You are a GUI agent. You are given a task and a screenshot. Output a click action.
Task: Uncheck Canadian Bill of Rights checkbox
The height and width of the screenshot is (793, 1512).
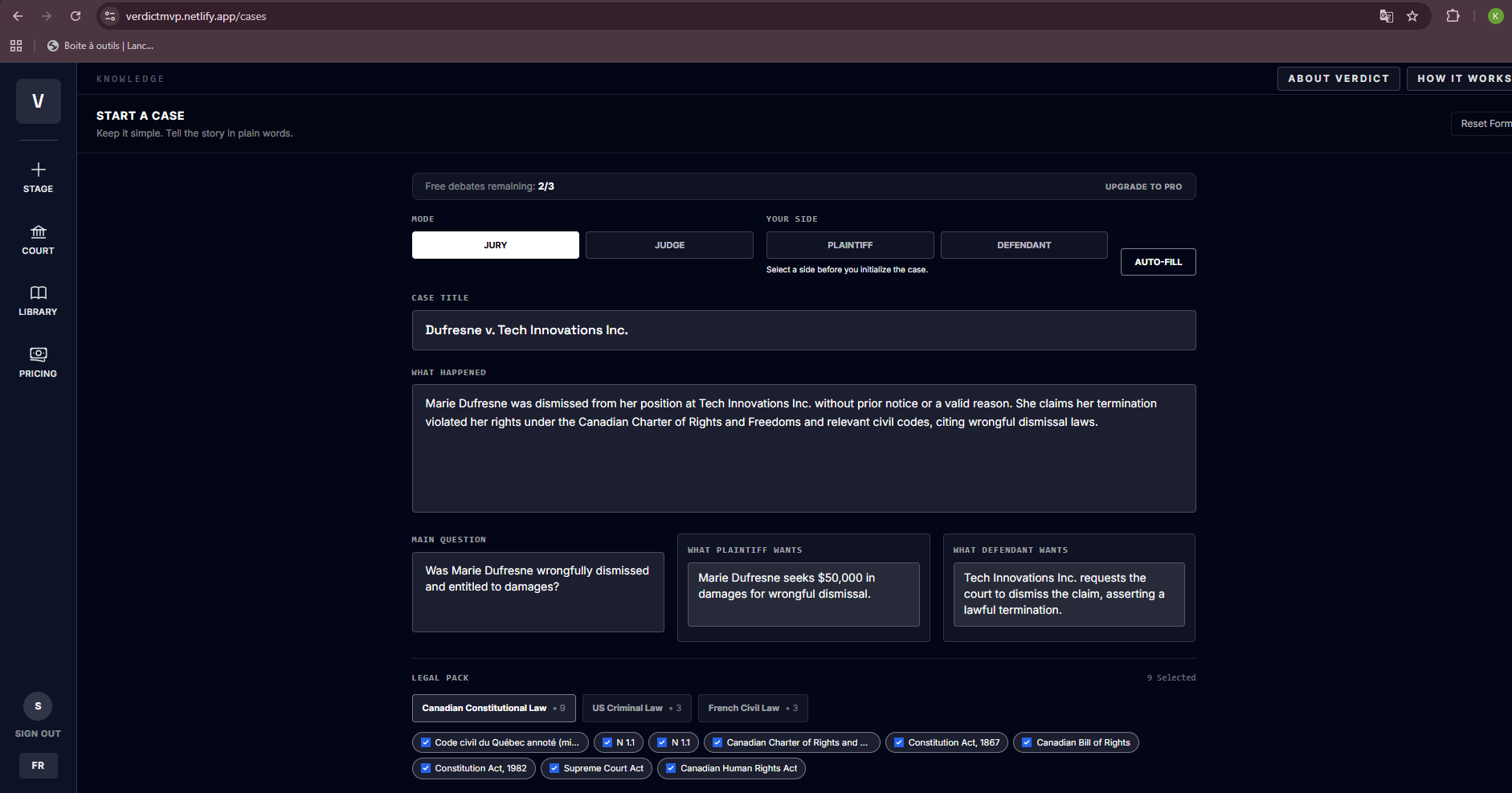pos(1027,742)
